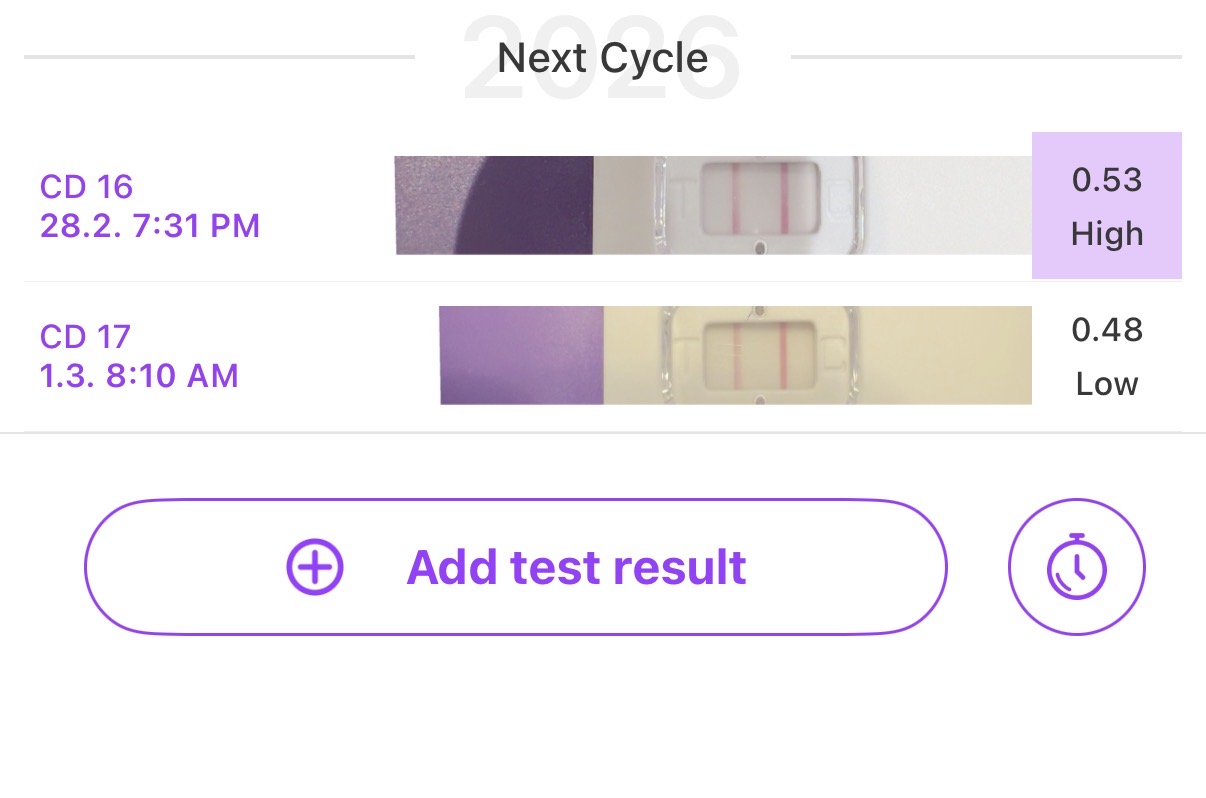Click the plus circle icon
The width and height of the screenshot is (1206, 798).
[x=315, y=567]
